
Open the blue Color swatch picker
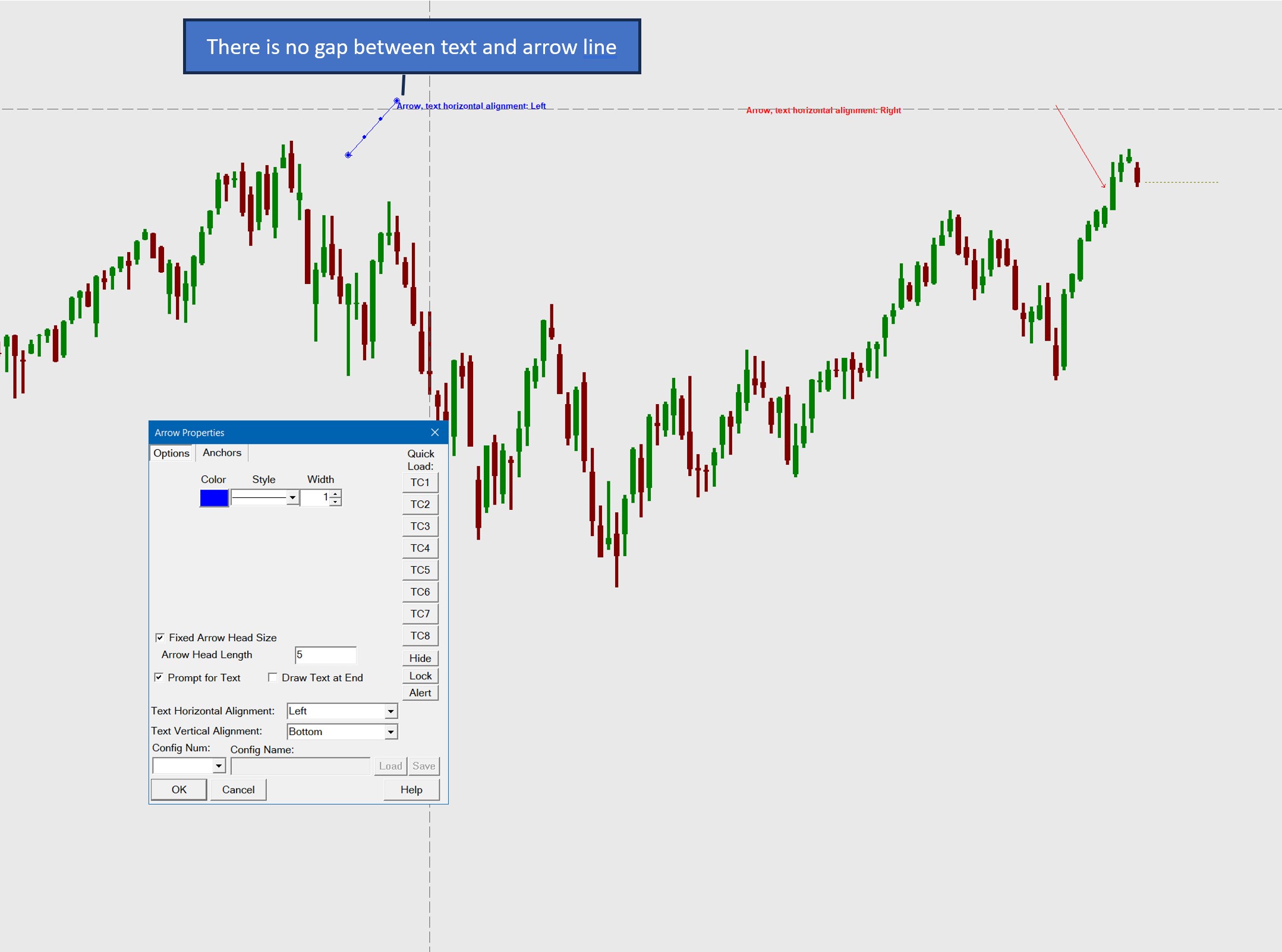pyautogui.click(x=214, y=498)
